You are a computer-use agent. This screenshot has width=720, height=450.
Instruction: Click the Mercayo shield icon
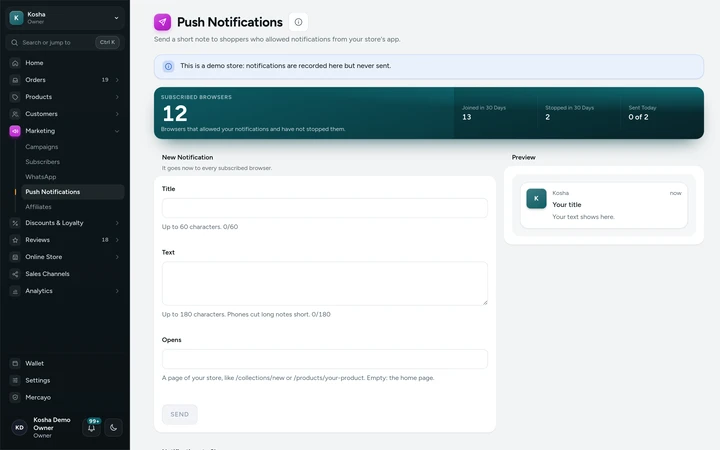click(x=15, y=397)
